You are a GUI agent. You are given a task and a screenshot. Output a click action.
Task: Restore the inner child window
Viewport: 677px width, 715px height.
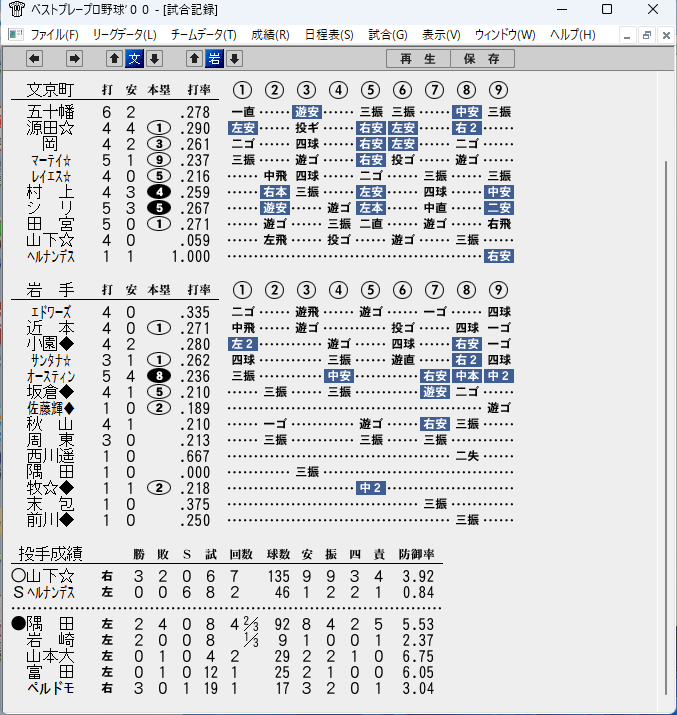(x=646, y=35)
